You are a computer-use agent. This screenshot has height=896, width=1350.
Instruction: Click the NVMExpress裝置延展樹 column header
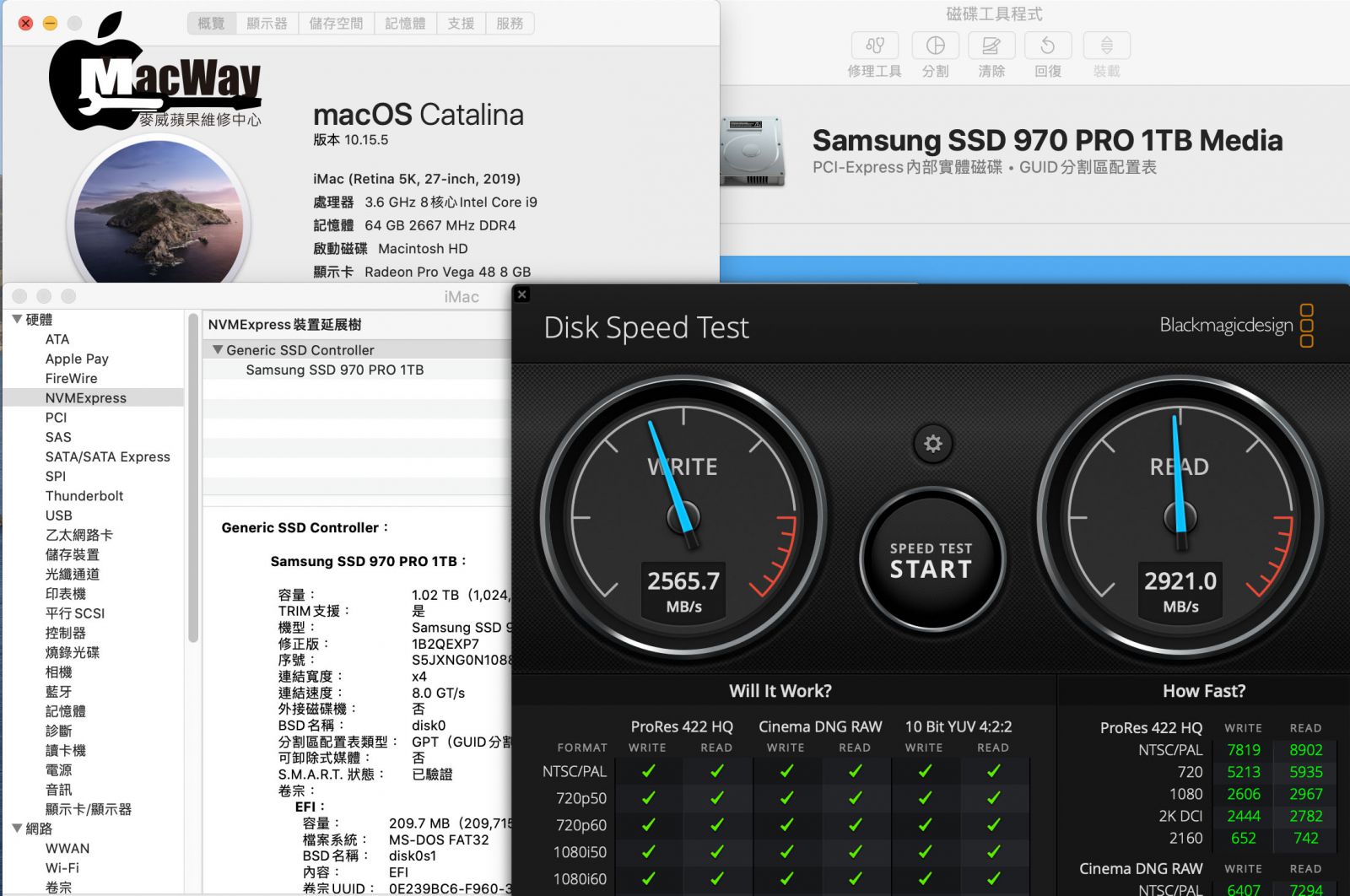(x=356, y=324)
